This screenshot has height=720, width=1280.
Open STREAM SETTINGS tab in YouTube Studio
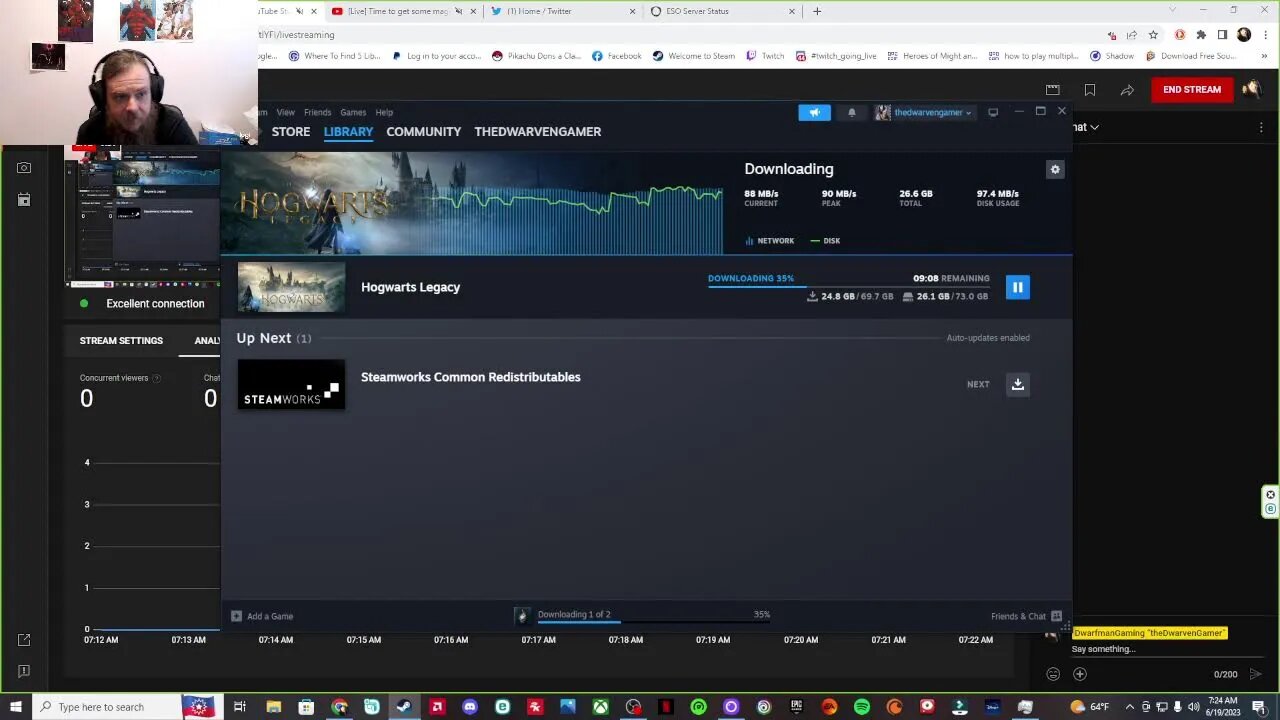tap(121, 341)
